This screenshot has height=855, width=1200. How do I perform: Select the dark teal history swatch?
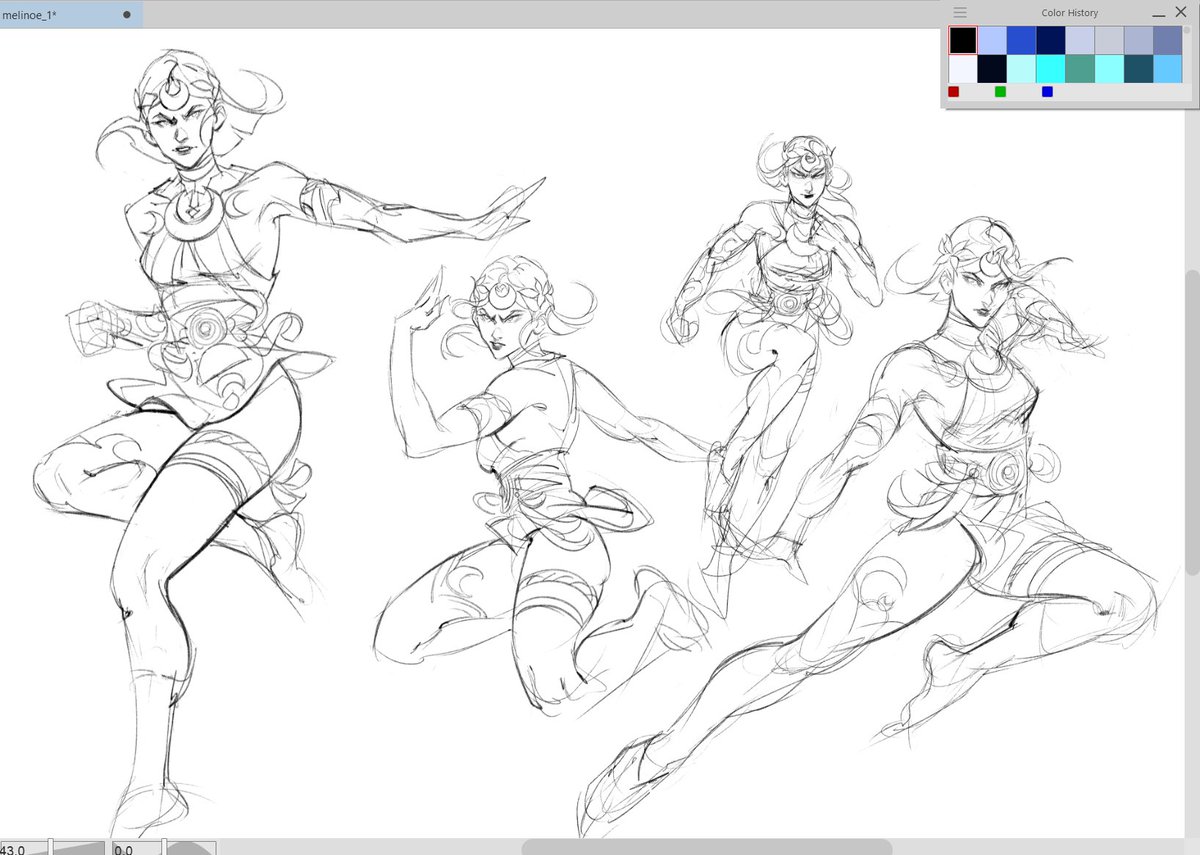pyautogui.click(x=1139, y=69)
